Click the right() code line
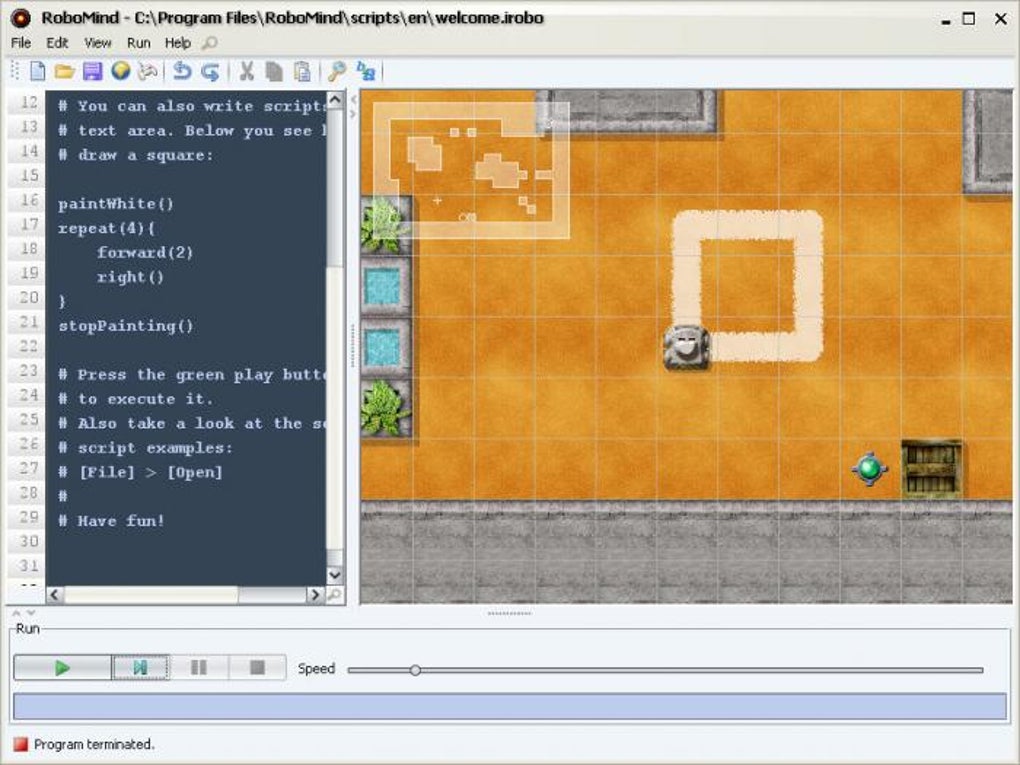Viewport: 1020px width, 765px height. tap(130, 277)
